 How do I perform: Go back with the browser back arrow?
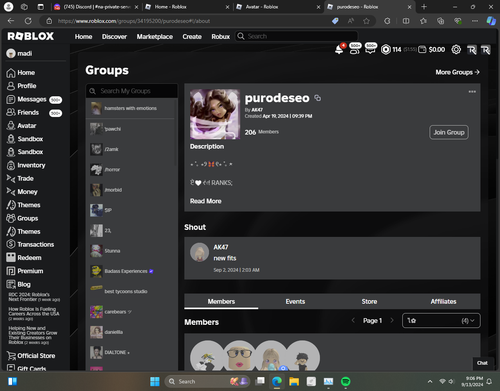(11, 21)
